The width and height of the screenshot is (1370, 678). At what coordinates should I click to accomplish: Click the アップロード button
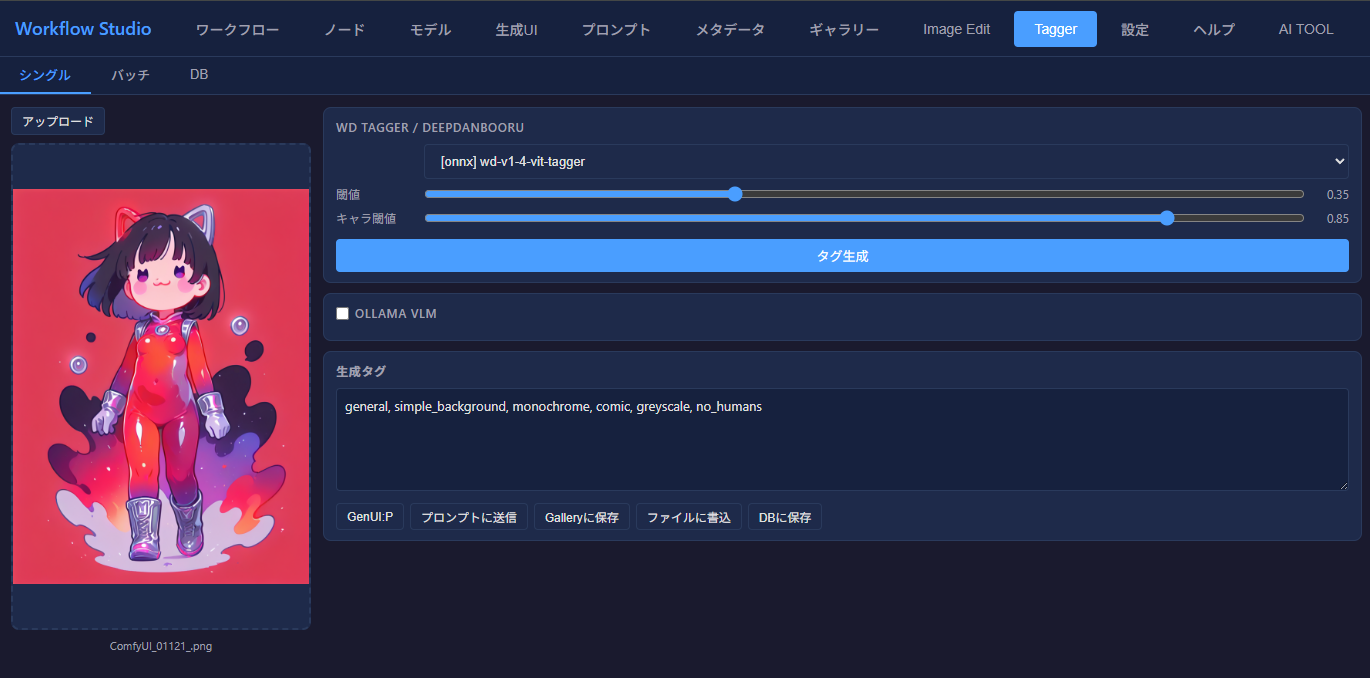[x=58, y=121]
